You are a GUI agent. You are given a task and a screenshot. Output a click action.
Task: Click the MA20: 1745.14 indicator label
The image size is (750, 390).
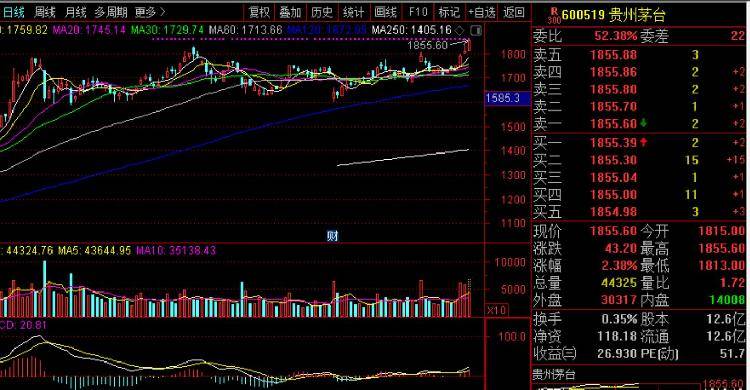(x=89, y=31)
